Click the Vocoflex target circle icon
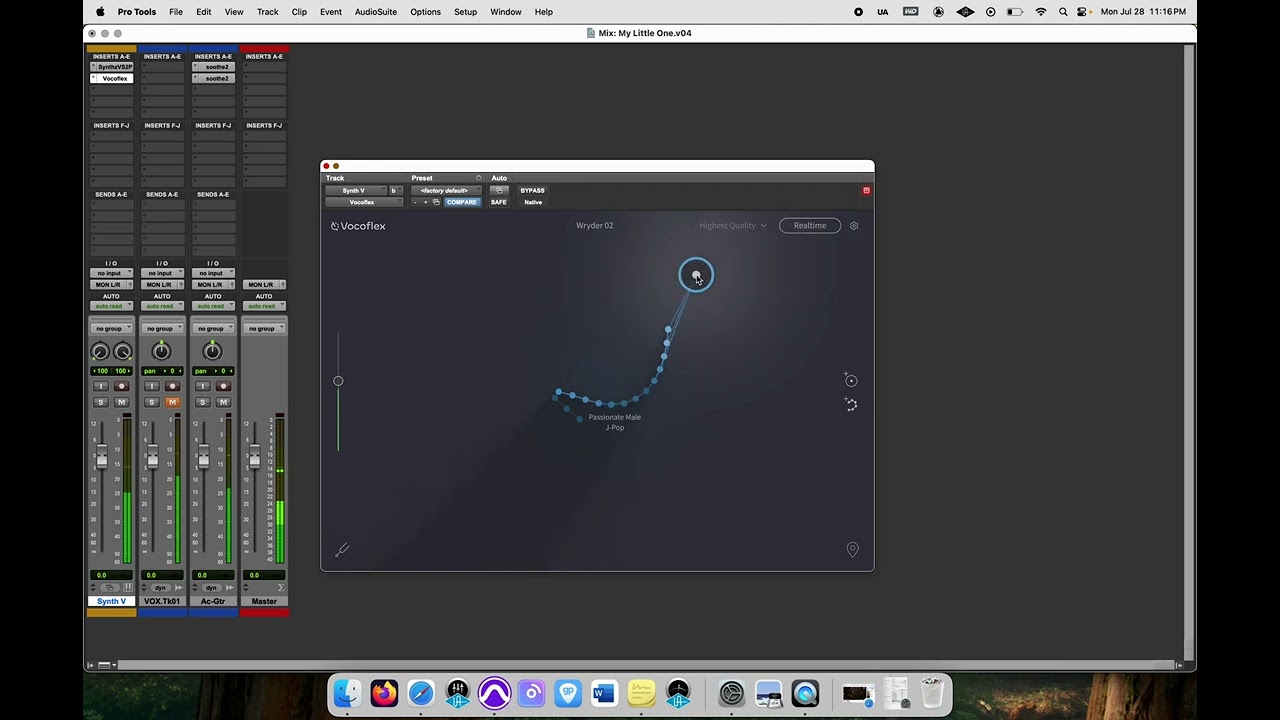 coord(851,380)
